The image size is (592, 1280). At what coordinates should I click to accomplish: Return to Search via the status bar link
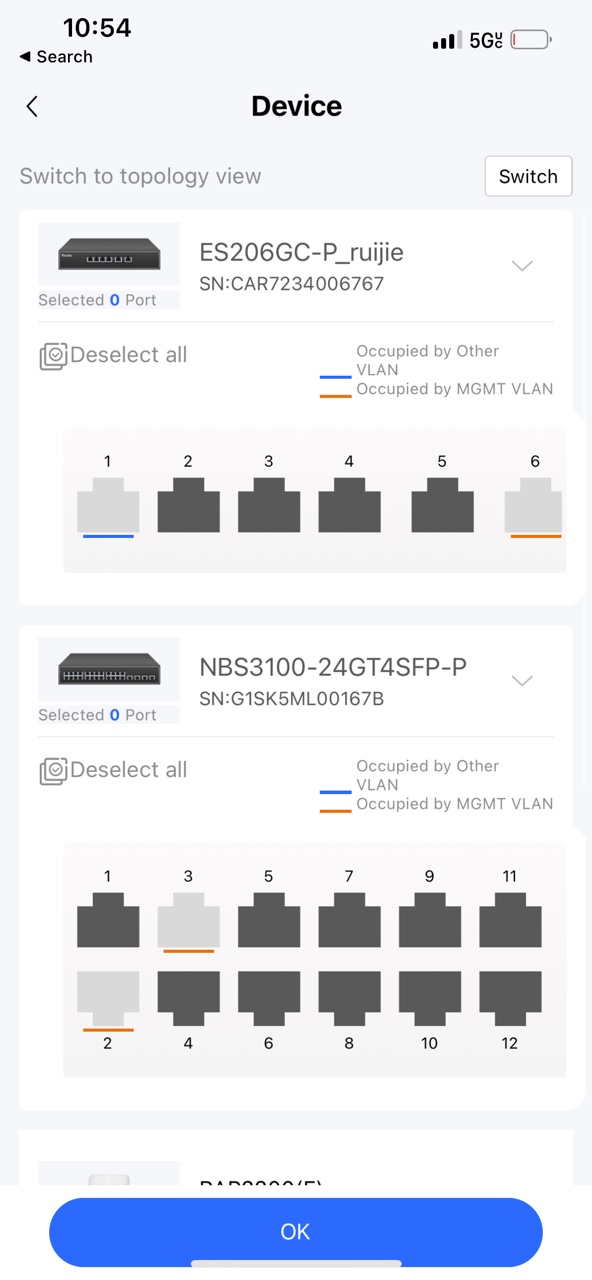(56, 57)
